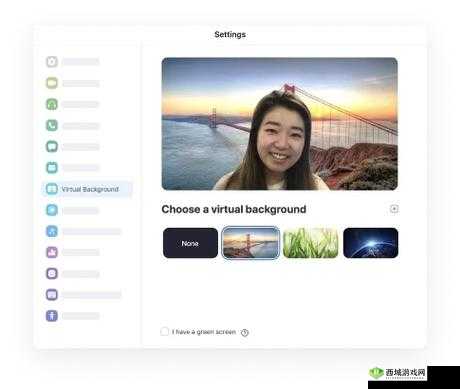Select the yellow-green video camera sidebar icon
The image size is (460, 389).
(x=52, y=83)
